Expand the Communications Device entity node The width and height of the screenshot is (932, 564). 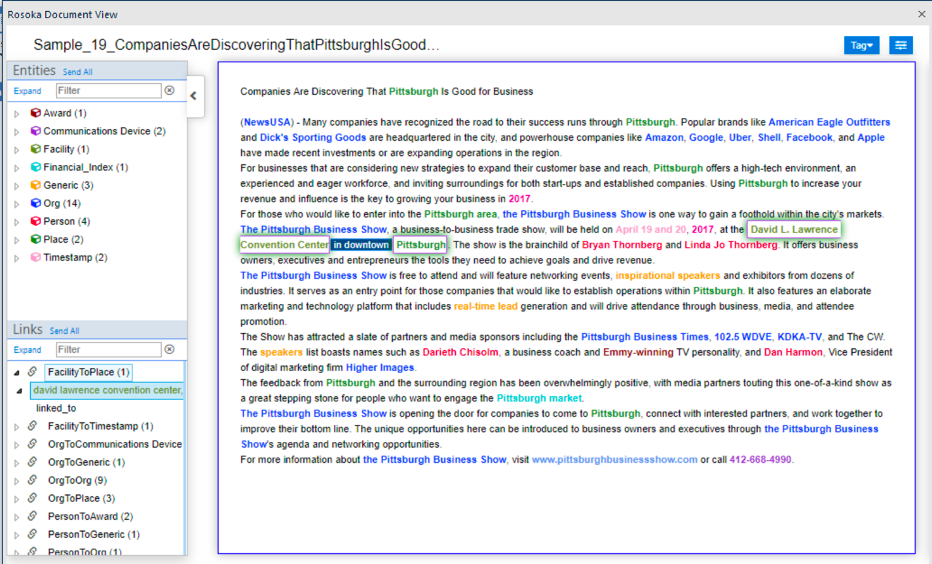(17, 131)
